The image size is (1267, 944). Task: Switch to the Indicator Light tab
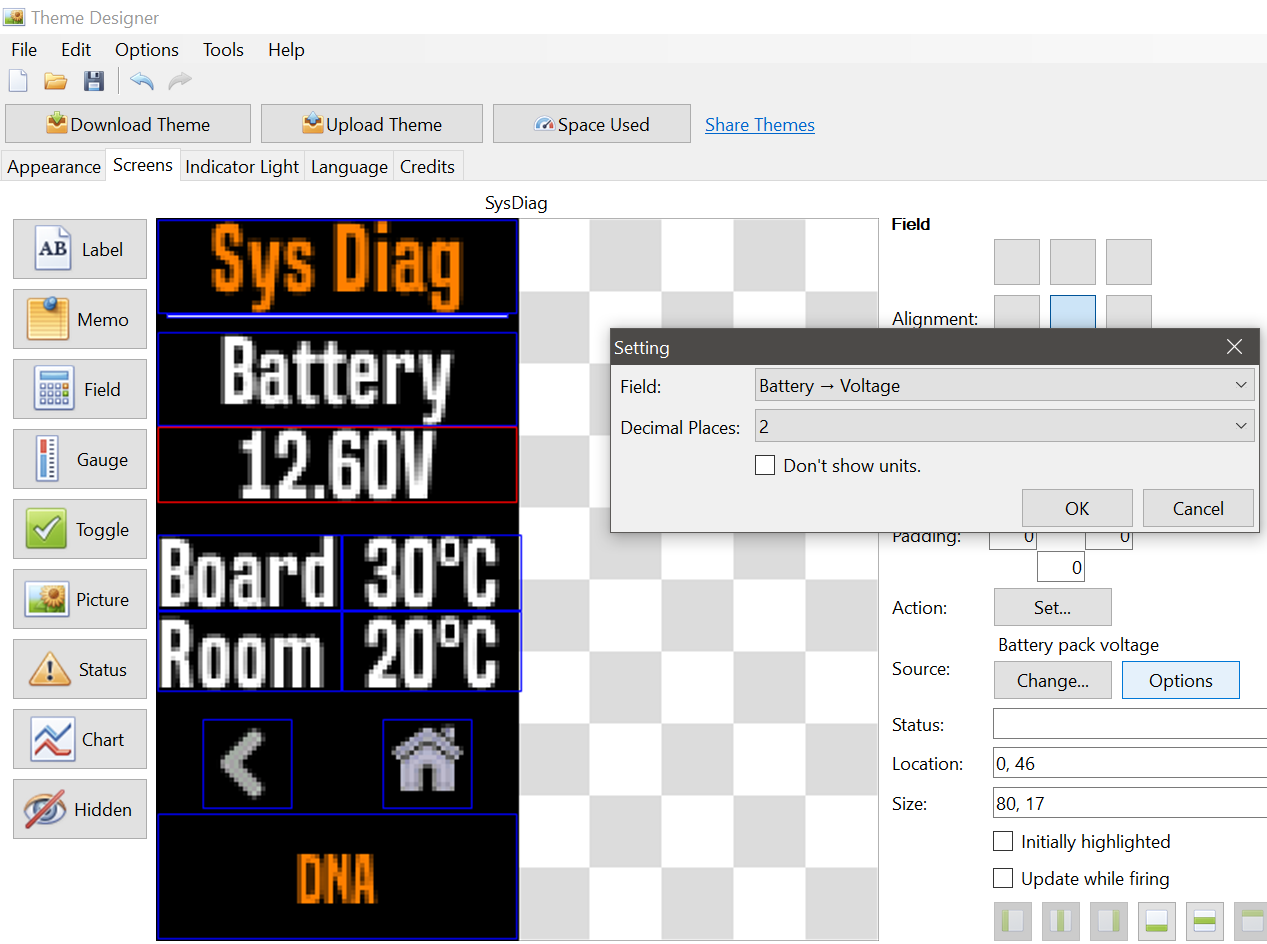click(242, 167)
